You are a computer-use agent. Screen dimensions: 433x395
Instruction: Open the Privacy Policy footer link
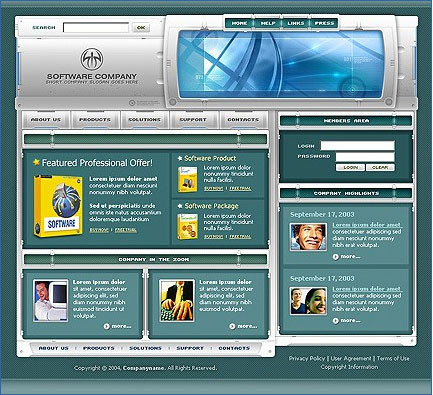tap(307, 358)
